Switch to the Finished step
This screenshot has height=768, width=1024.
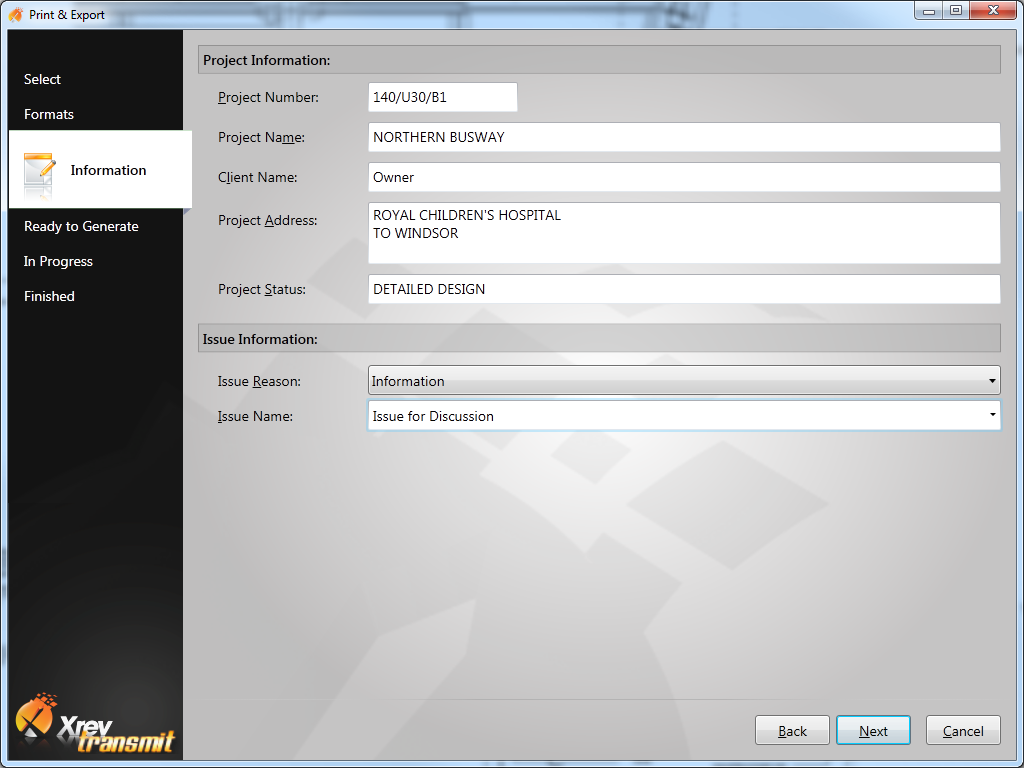[50, 296]
